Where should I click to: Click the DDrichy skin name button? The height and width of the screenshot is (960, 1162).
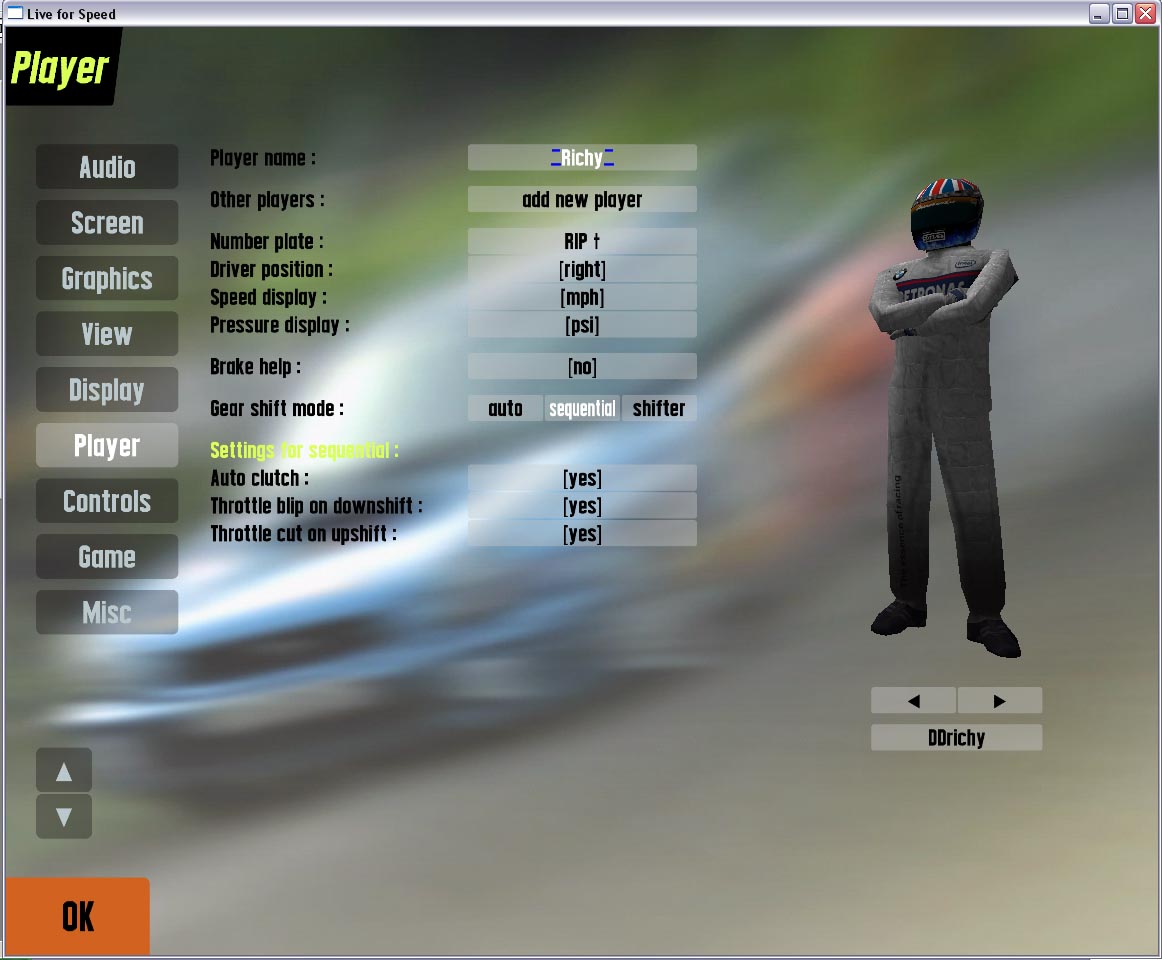pyautogui.click(x=956, y=738)
